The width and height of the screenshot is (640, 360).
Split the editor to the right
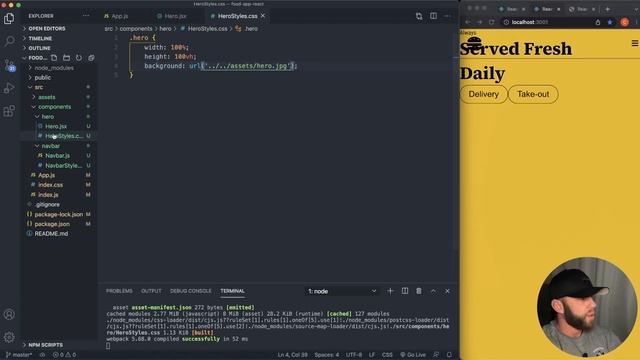pyautogui.click(x=433, y=16)
